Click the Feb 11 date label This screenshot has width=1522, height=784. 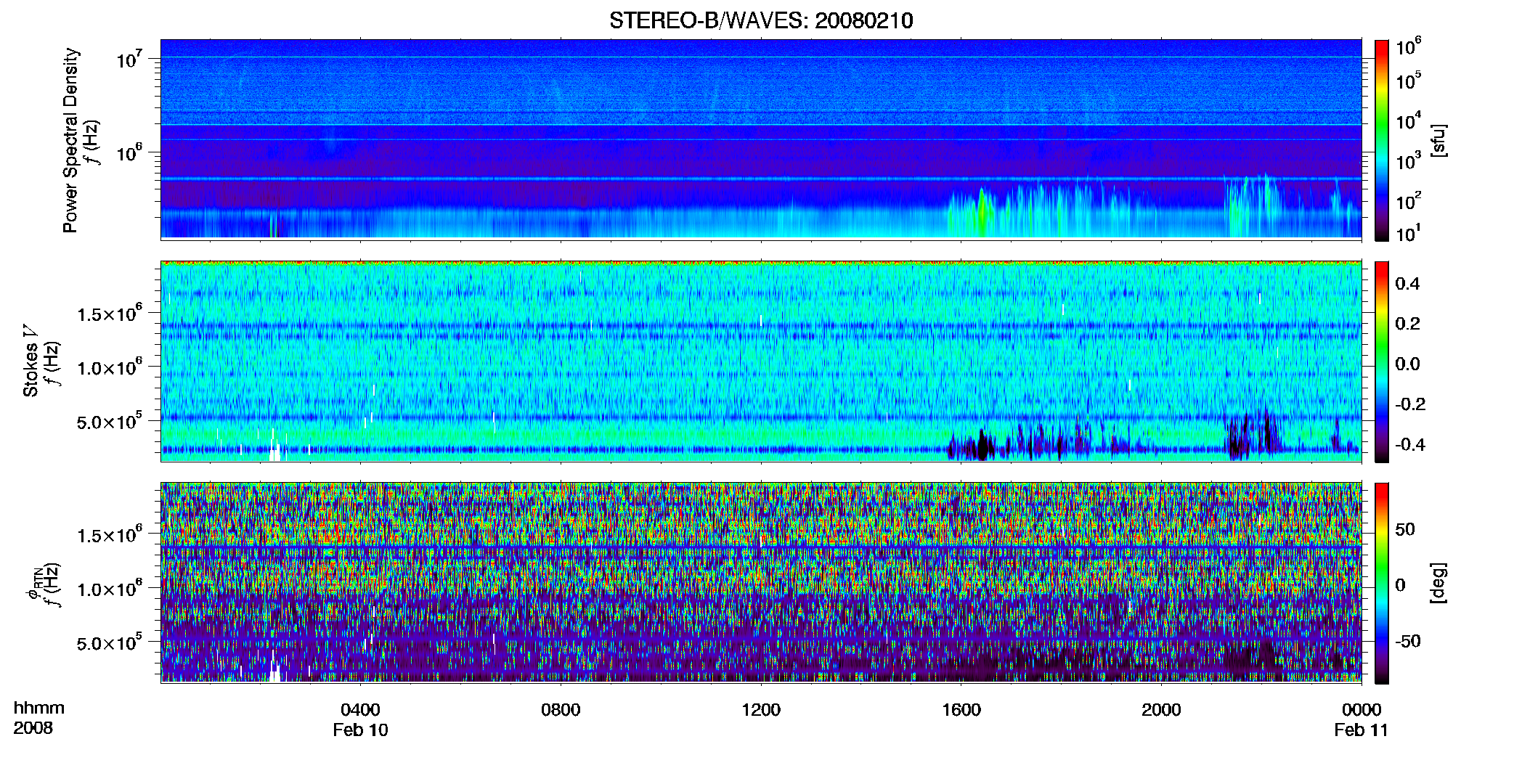(x=1361, y=730)
